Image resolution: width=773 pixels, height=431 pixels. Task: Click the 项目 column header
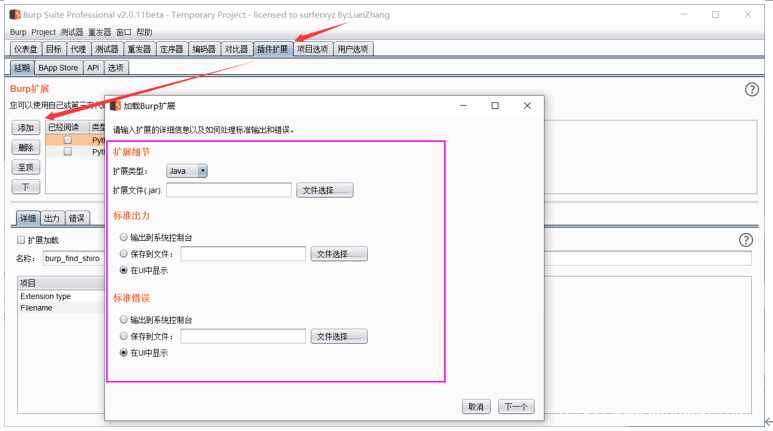coord(62,283)
